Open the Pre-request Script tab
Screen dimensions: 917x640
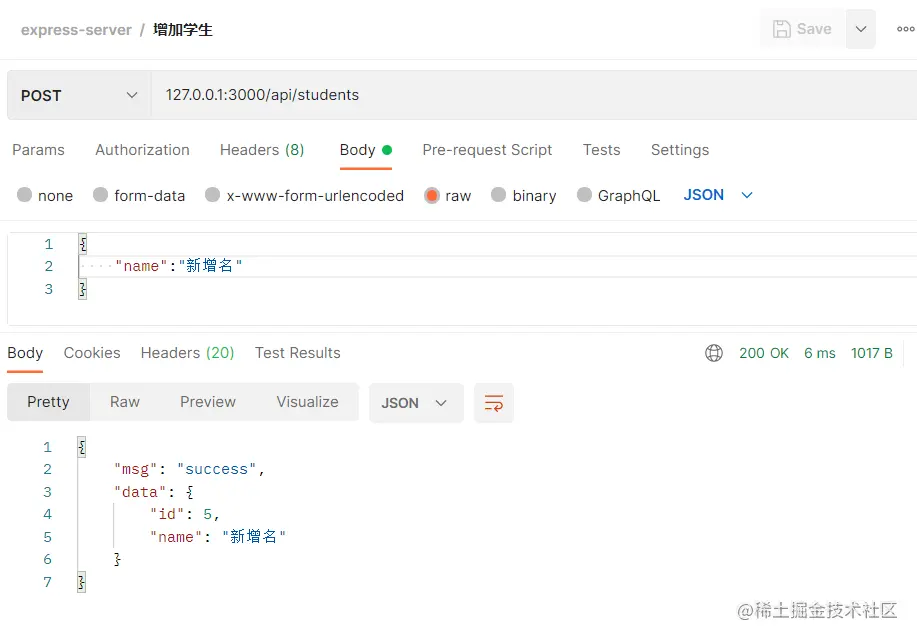click(x=487, y=150)
